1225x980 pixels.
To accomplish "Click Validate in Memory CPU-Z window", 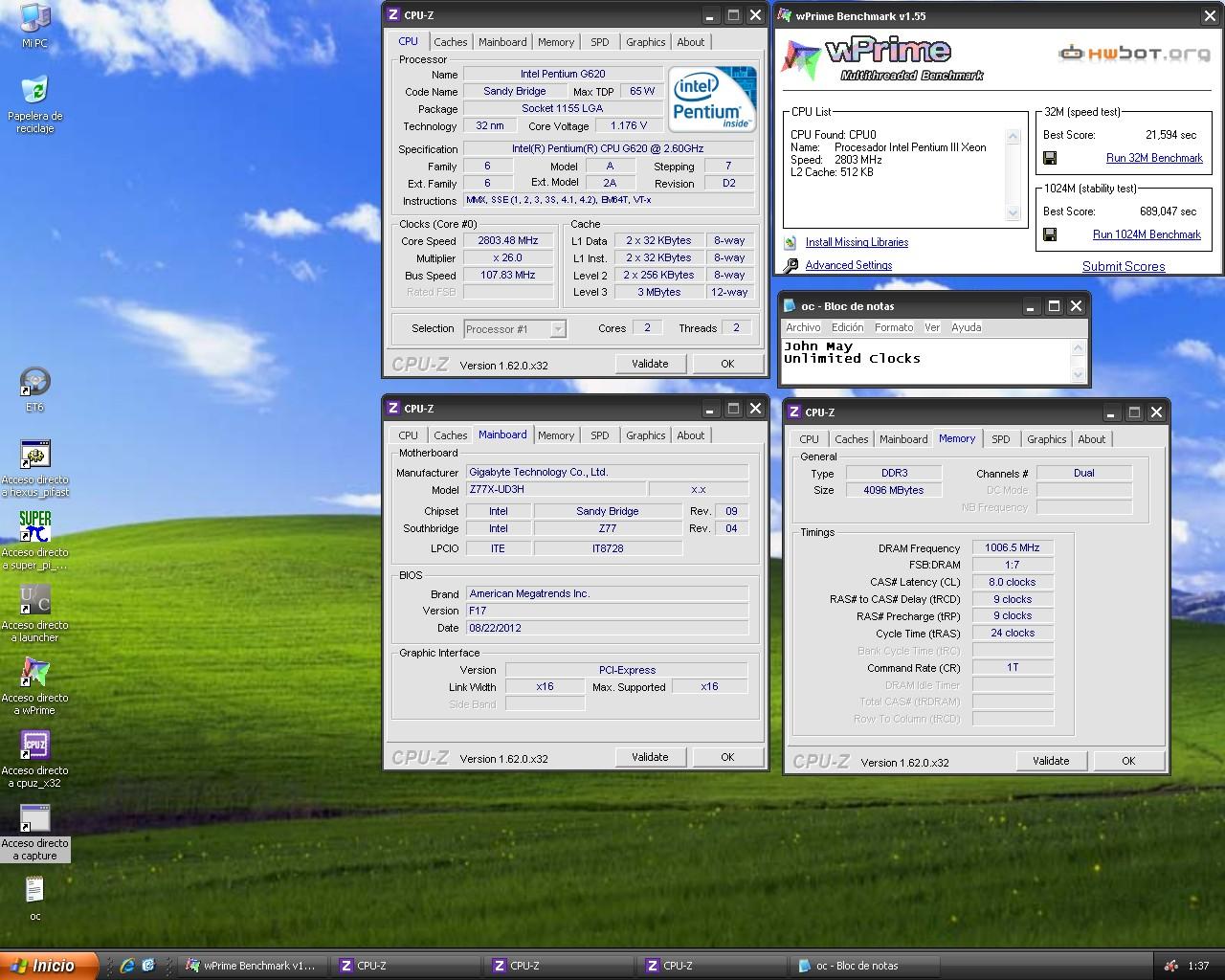I will pos(1051,761).
